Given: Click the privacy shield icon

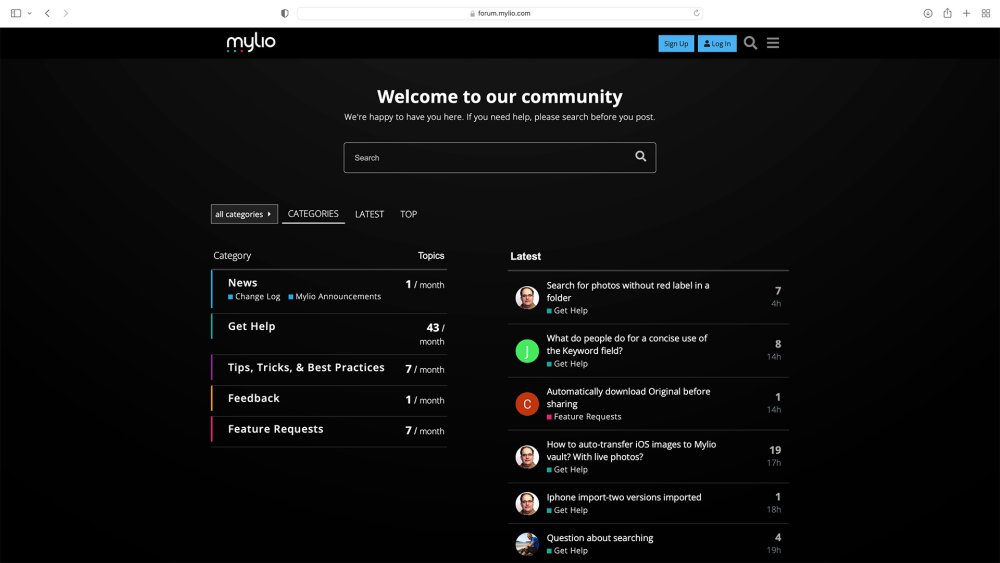Looking at the screenshot, I should [x=284, y=13].
